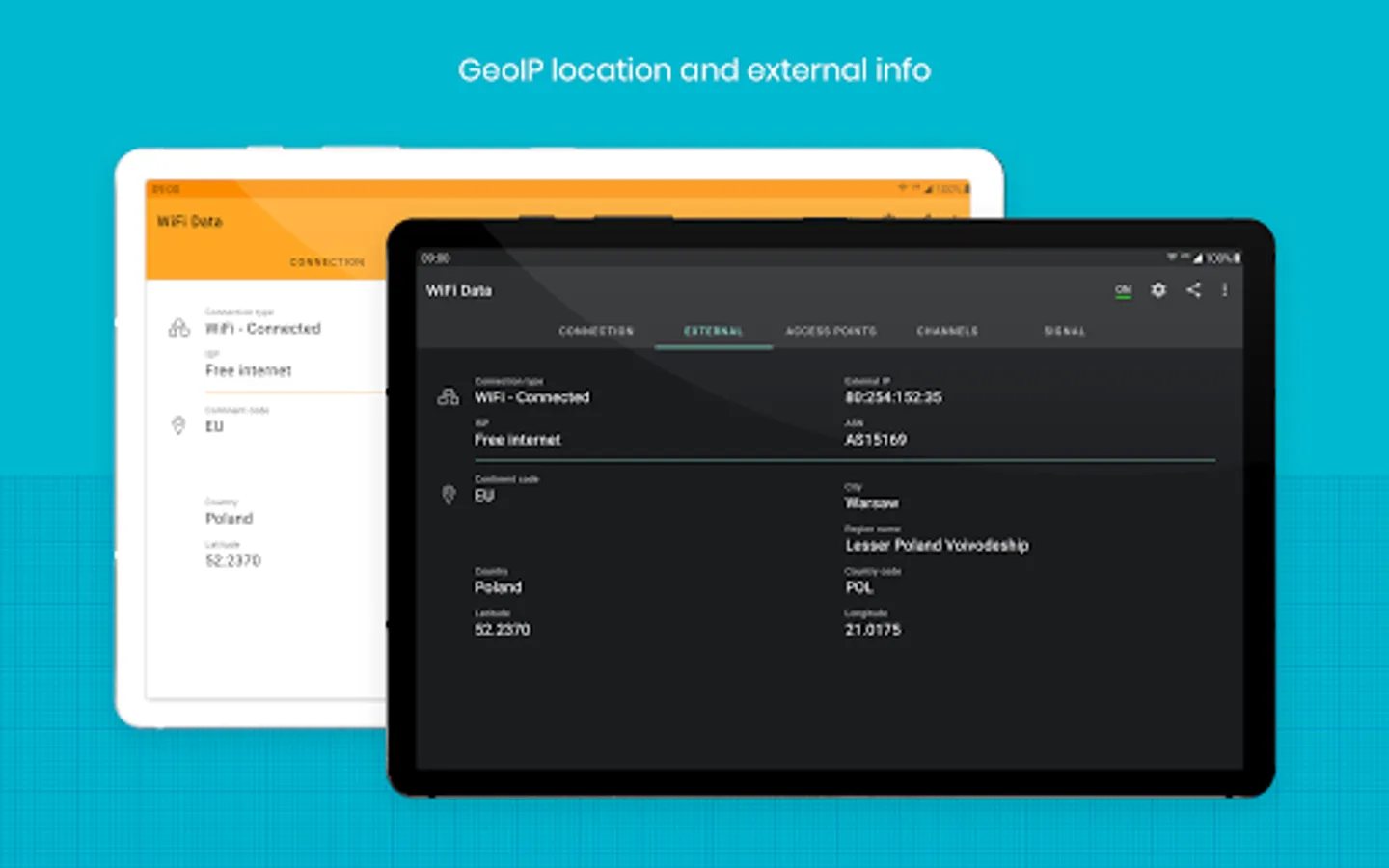Switch to the Channels tab
The width and height of the screenshot is (1389, 868).
coord(947,331)
